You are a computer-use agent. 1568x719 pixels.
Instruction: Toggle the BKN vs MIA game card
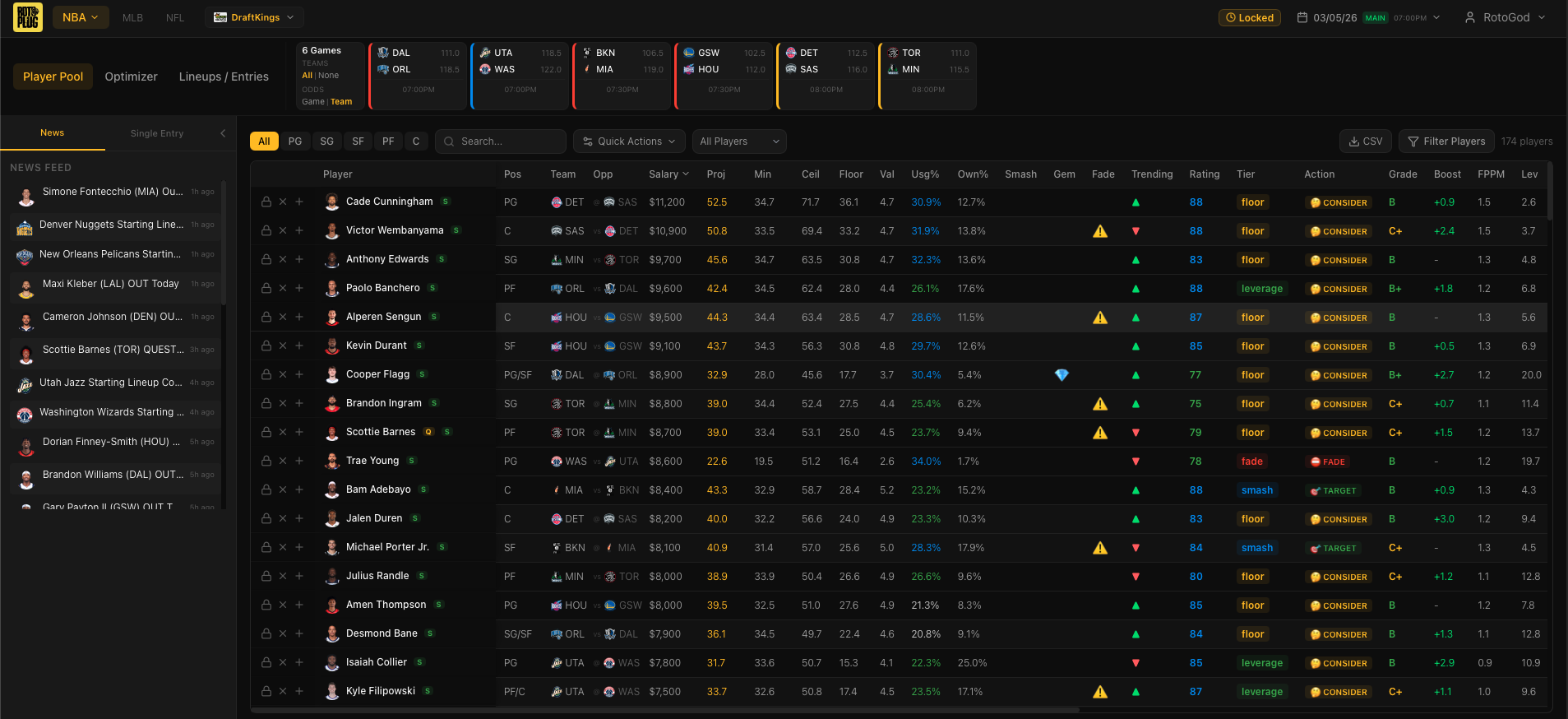pyautogui.click(x=622, y=76)
